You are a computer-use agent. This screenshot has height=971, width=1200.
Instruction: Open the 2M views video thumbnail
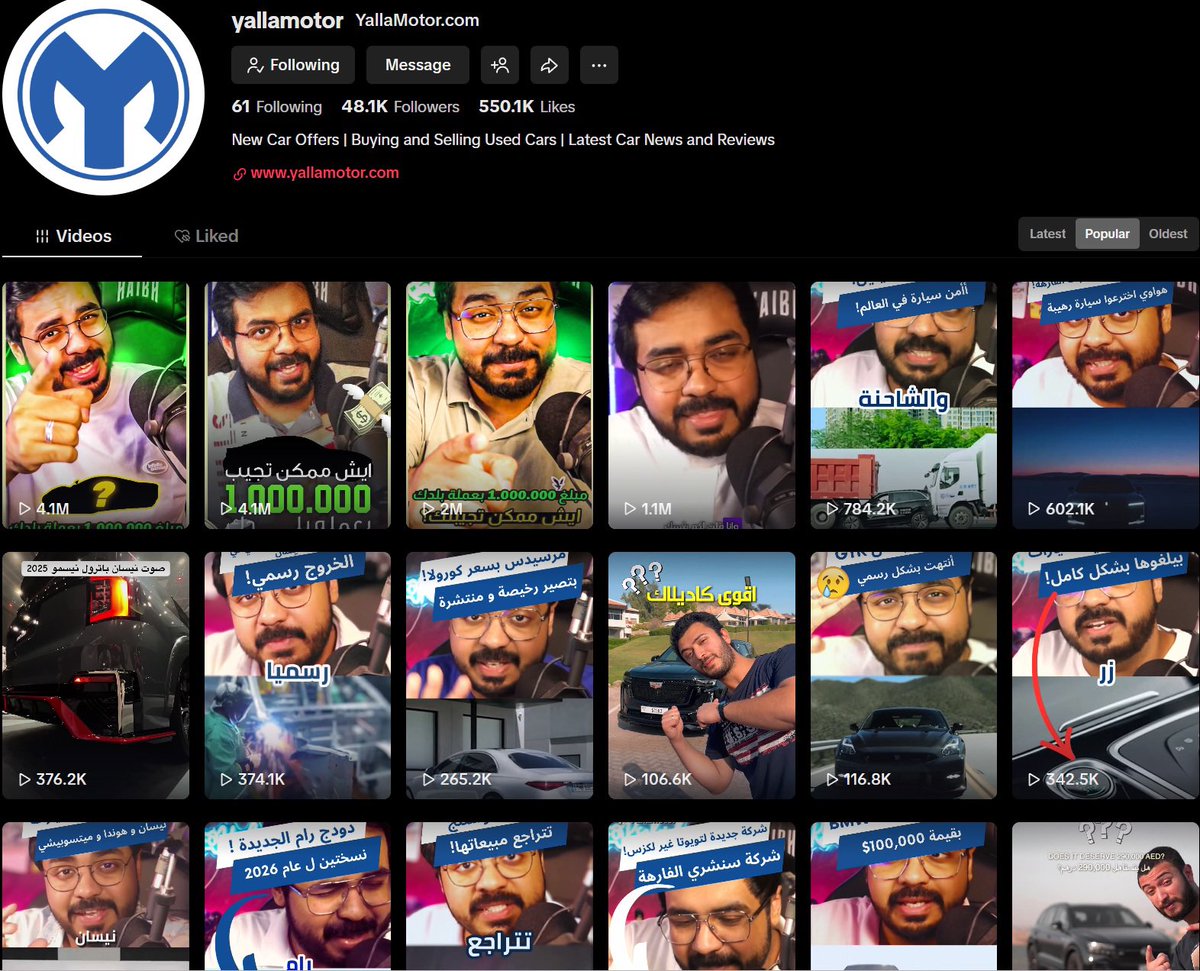(x=499, y=405)
